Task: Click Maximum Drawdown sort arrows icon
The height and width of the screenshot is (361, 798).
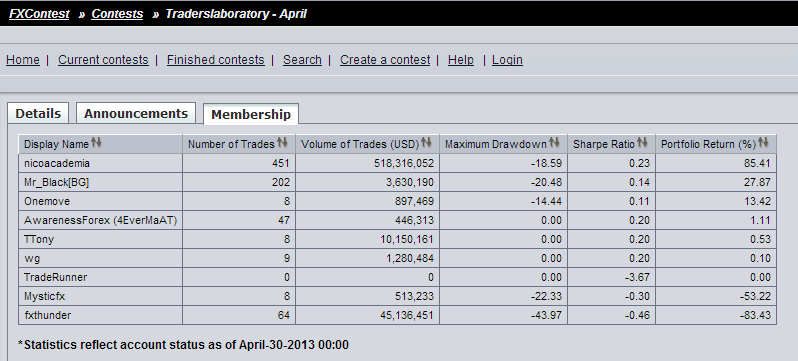Action: coord(554,144)
